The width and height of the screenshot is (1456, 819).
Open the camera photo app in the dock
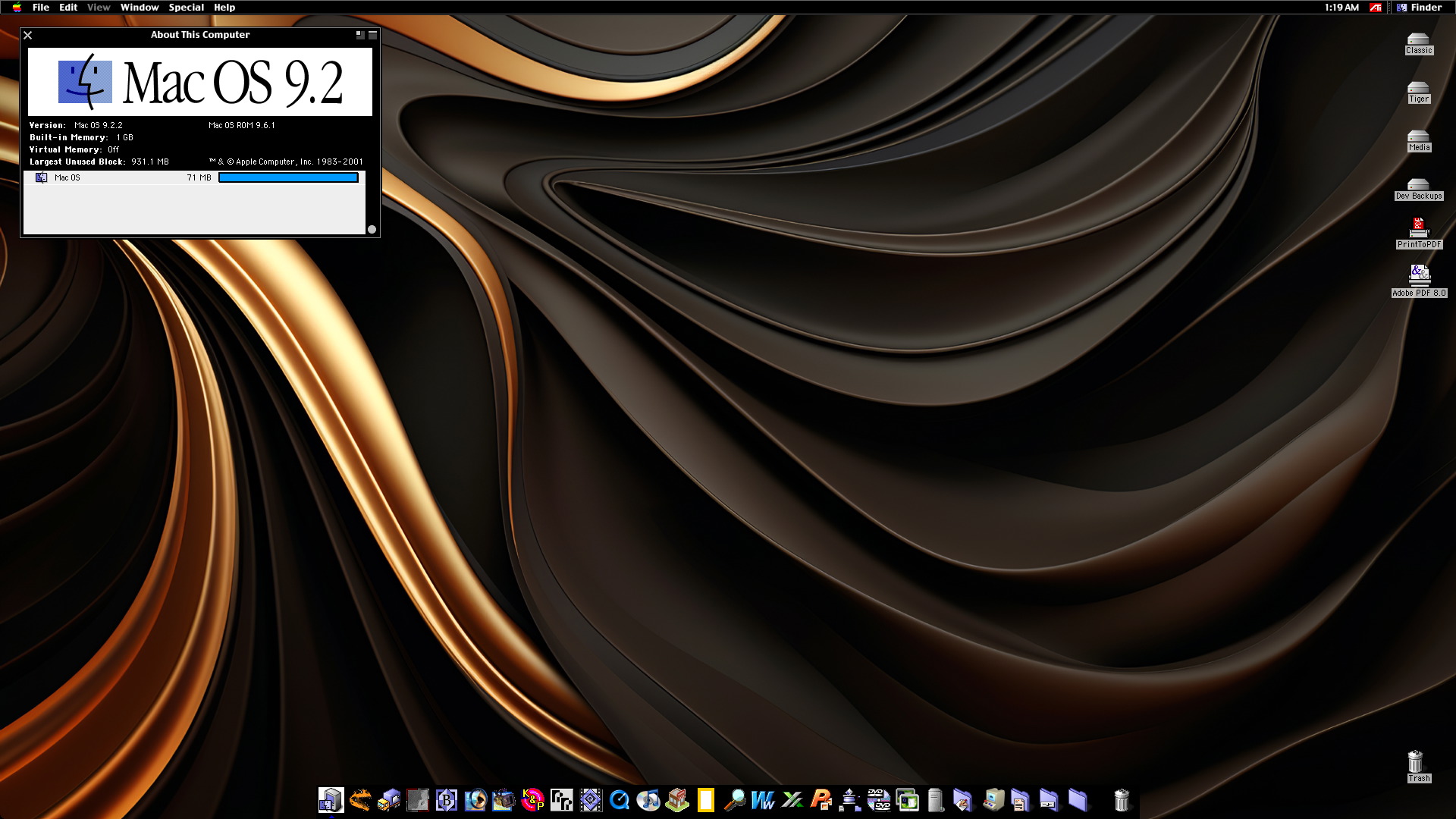point(504,800)
